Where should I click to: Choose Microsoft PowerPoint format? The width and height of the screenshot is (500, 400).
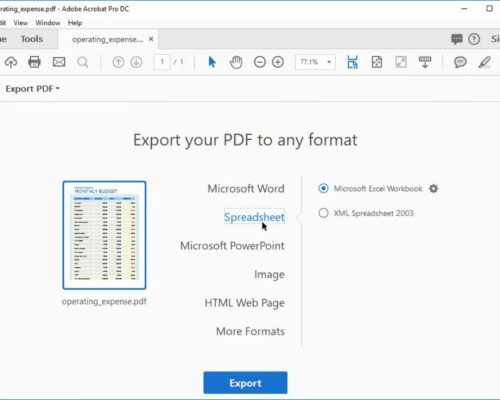tap(232, 246)
